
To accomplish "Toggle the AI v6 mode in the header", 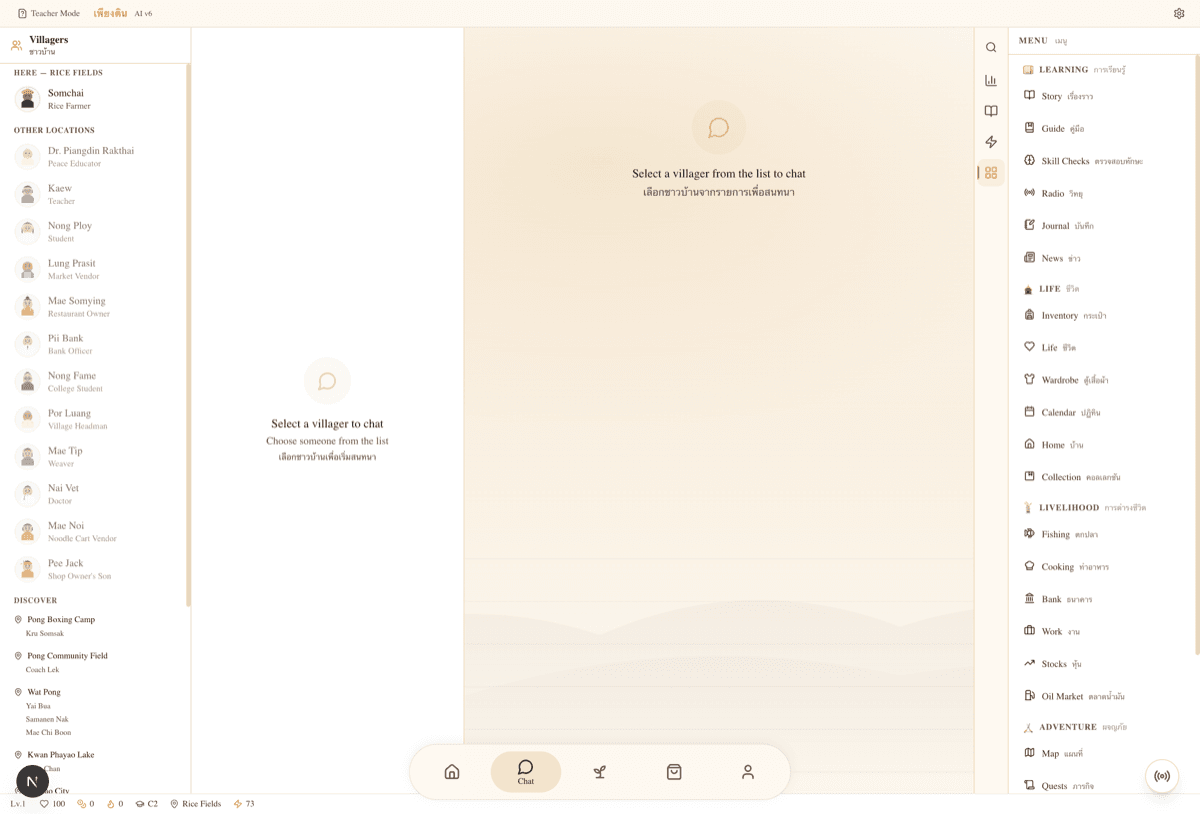I will coord(141,13).
